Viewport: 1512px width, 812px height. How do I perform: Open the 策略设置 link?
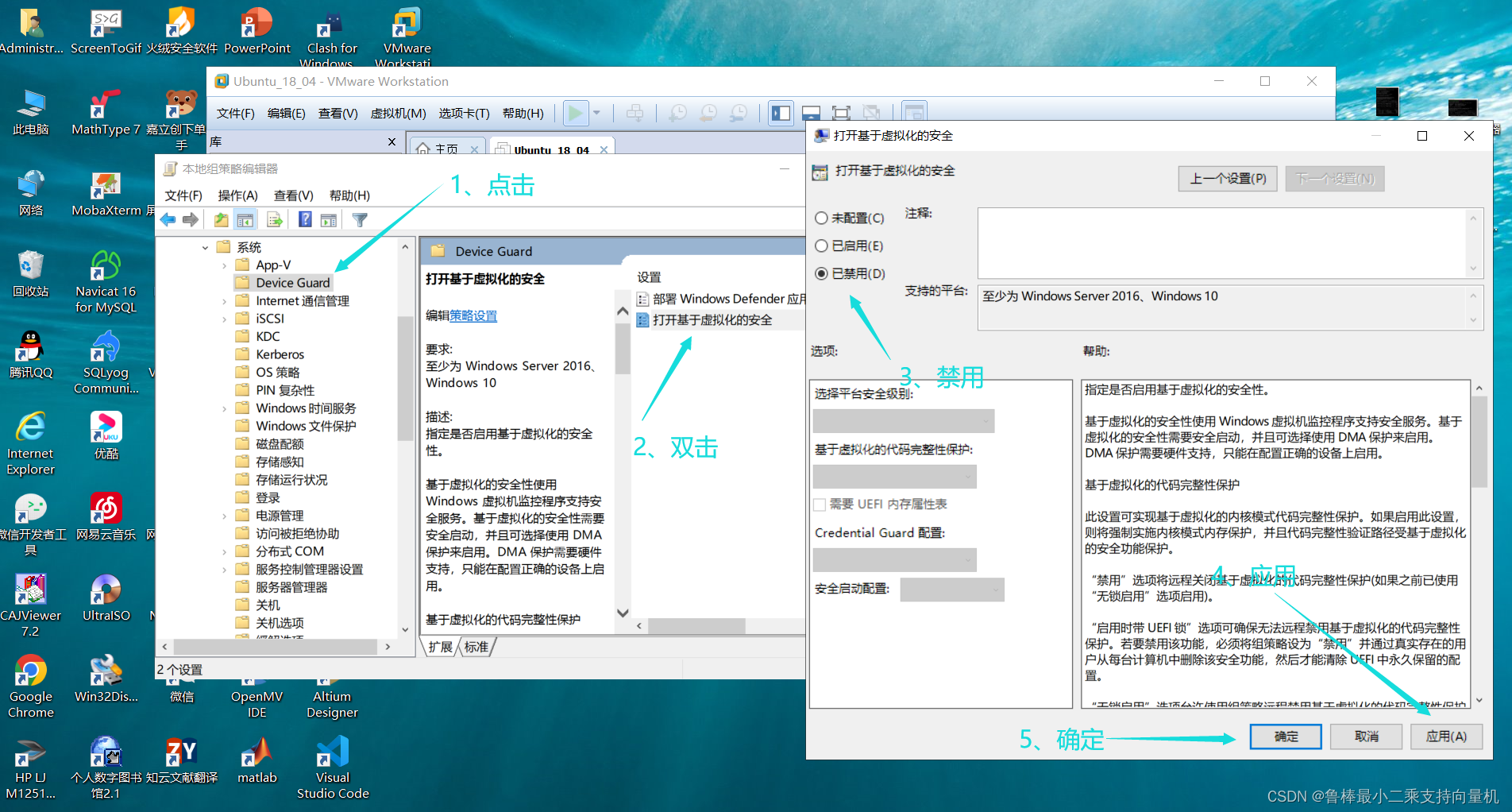pos(473,315)
